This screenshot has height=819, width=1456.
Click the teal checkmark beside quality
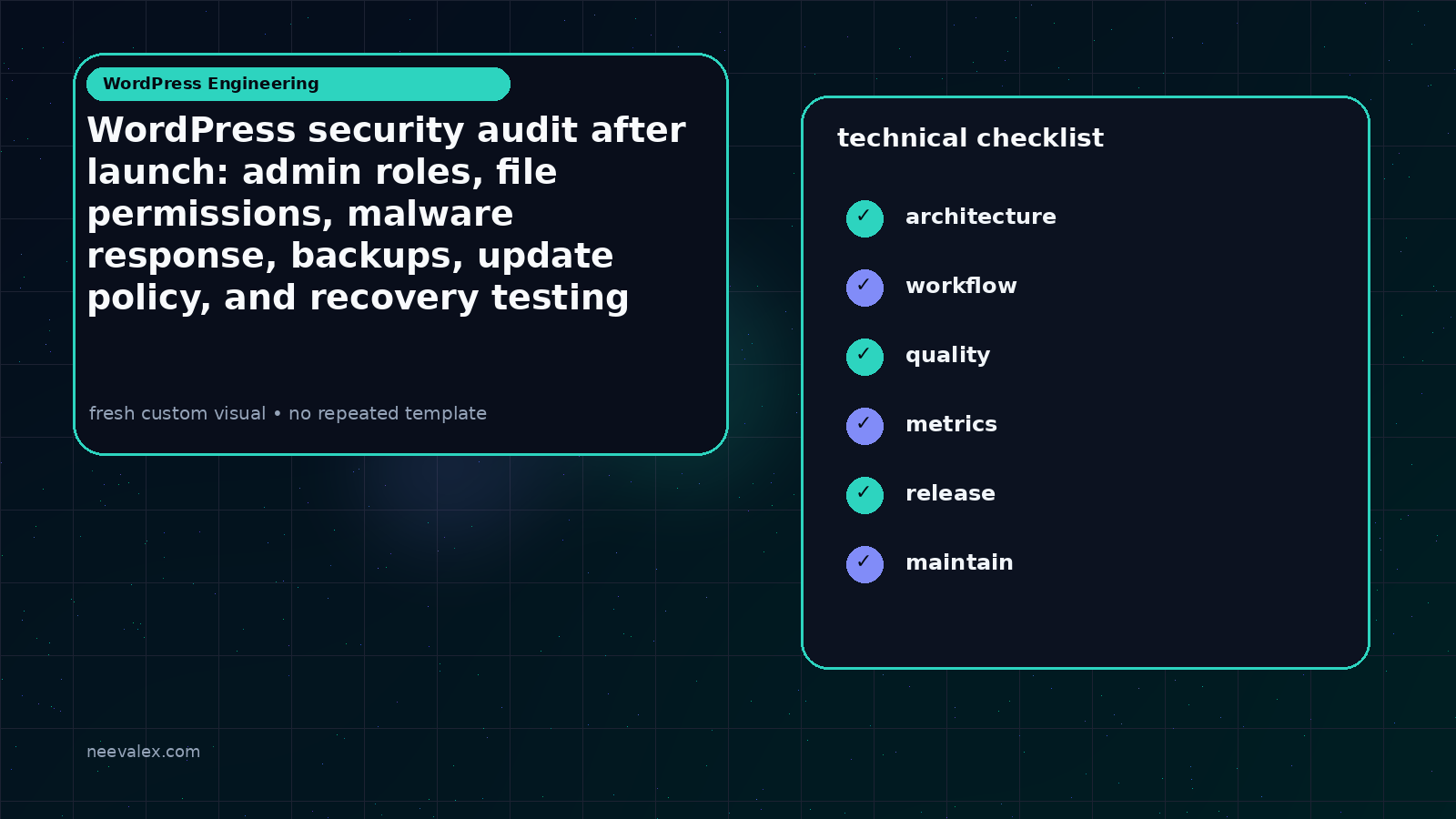(x=864, y=357)
